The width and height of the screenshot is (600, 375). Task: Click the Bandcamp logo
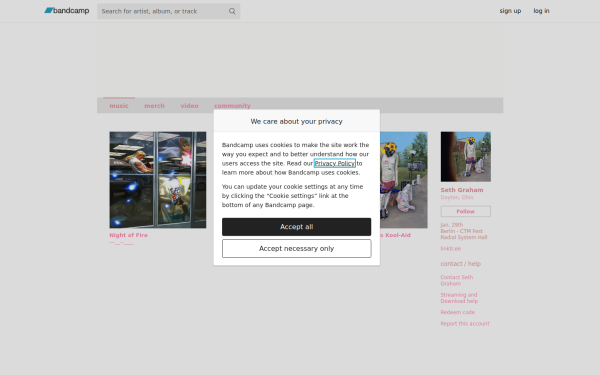tap(67, 11)
